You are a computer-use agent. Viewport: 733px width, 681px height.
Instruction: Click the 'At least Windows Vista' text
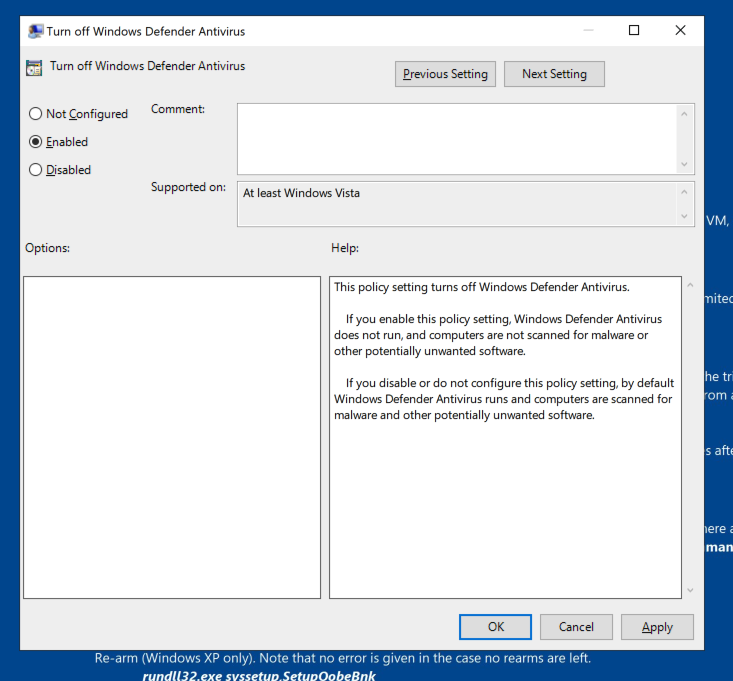click(301, 193)
